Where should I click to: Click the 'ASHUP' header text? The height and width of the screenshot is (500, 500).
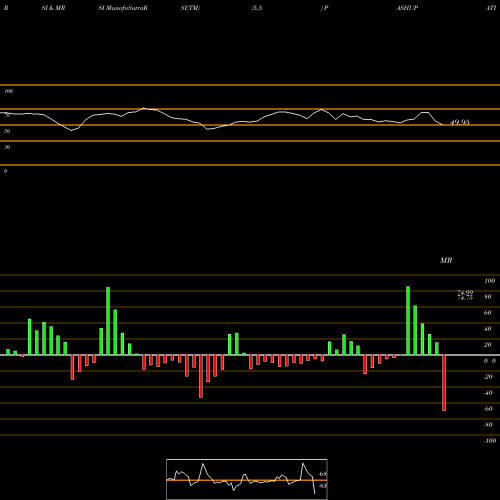[407, 8]
